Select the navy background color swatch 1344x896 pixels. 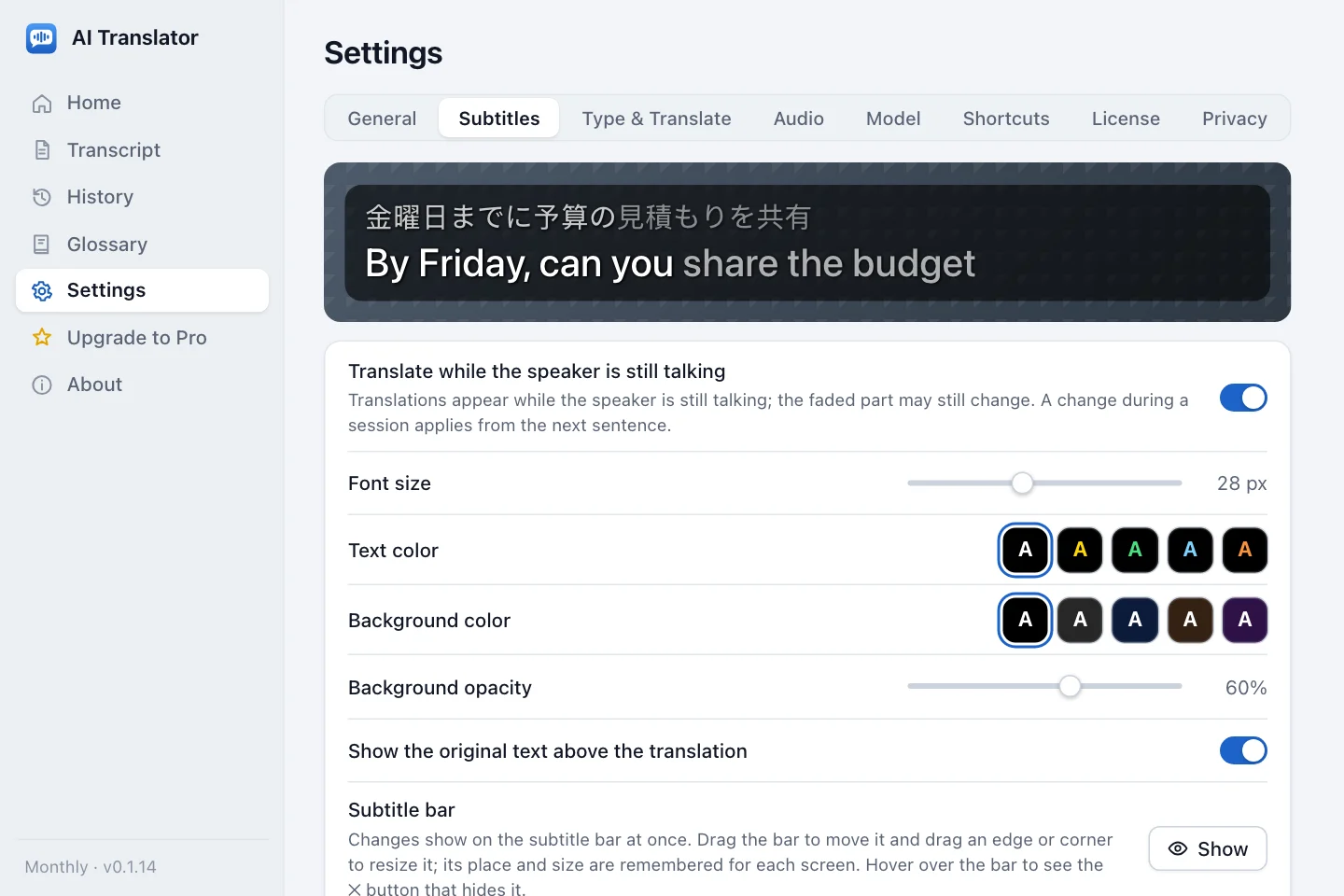[x=1135, y=620]
